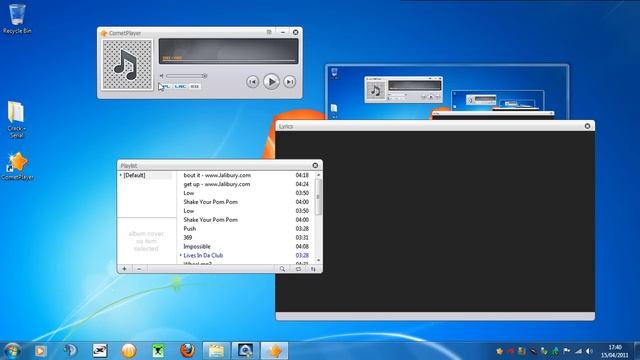Open the orange media player taskbar icon
The width and height of the screenshot is (640, 360).
pyautogui.click(x=40, y=351)
